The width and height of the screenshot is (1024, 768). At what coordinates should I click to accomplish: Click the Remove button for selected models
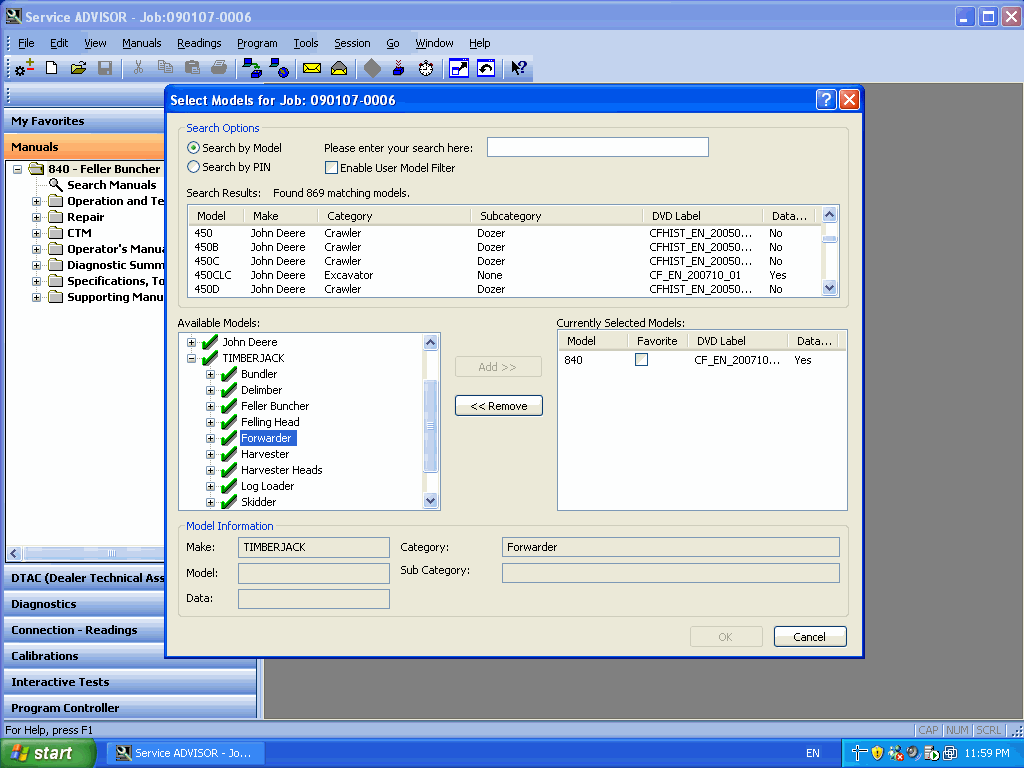point(498,405)
